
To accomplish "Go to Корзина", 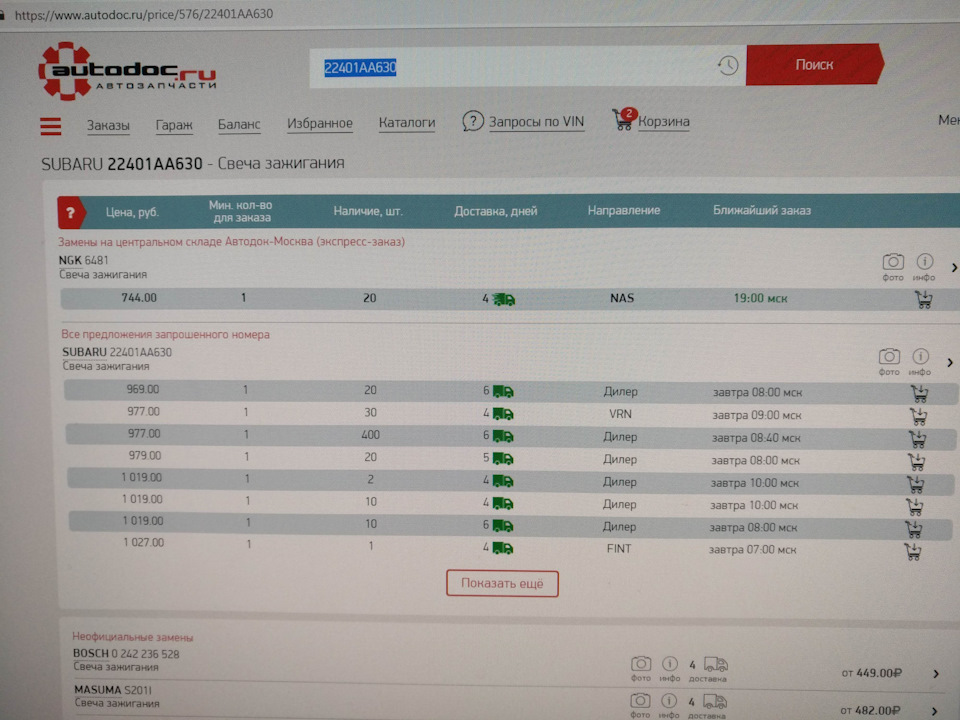I will coord(664,121).
